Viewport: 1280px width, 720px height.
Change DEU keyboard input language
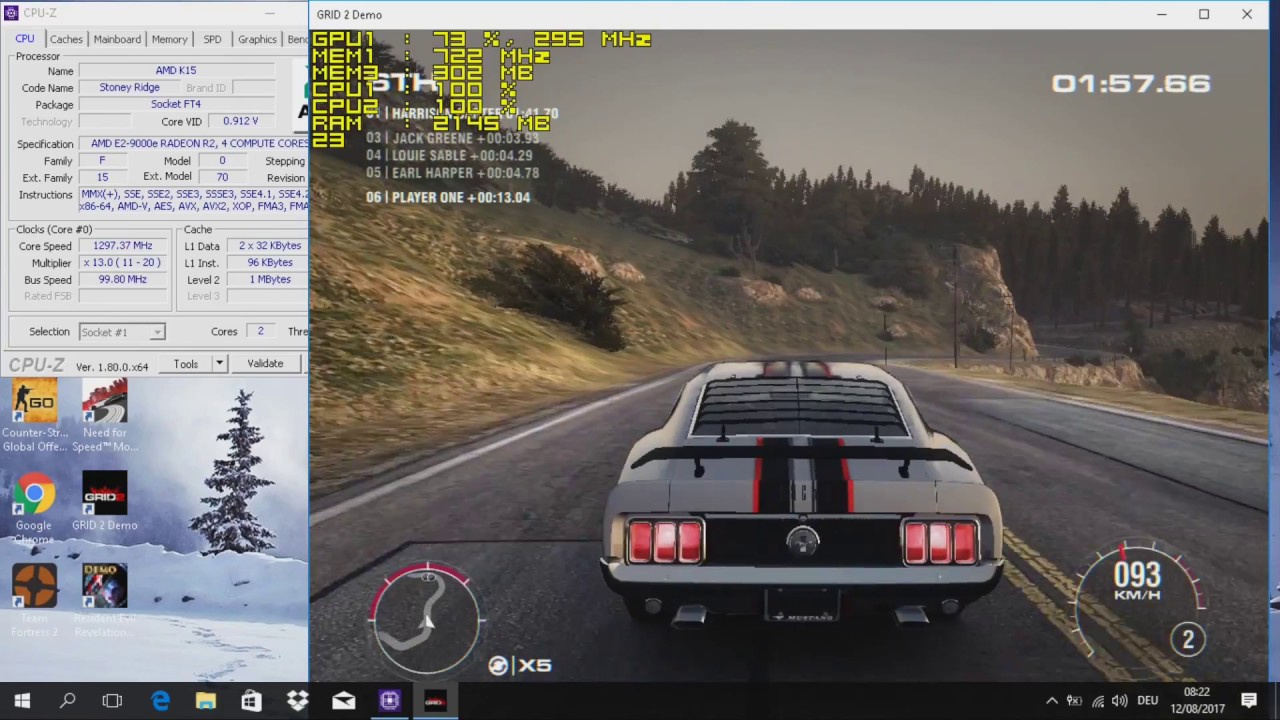pos(1148,701)
